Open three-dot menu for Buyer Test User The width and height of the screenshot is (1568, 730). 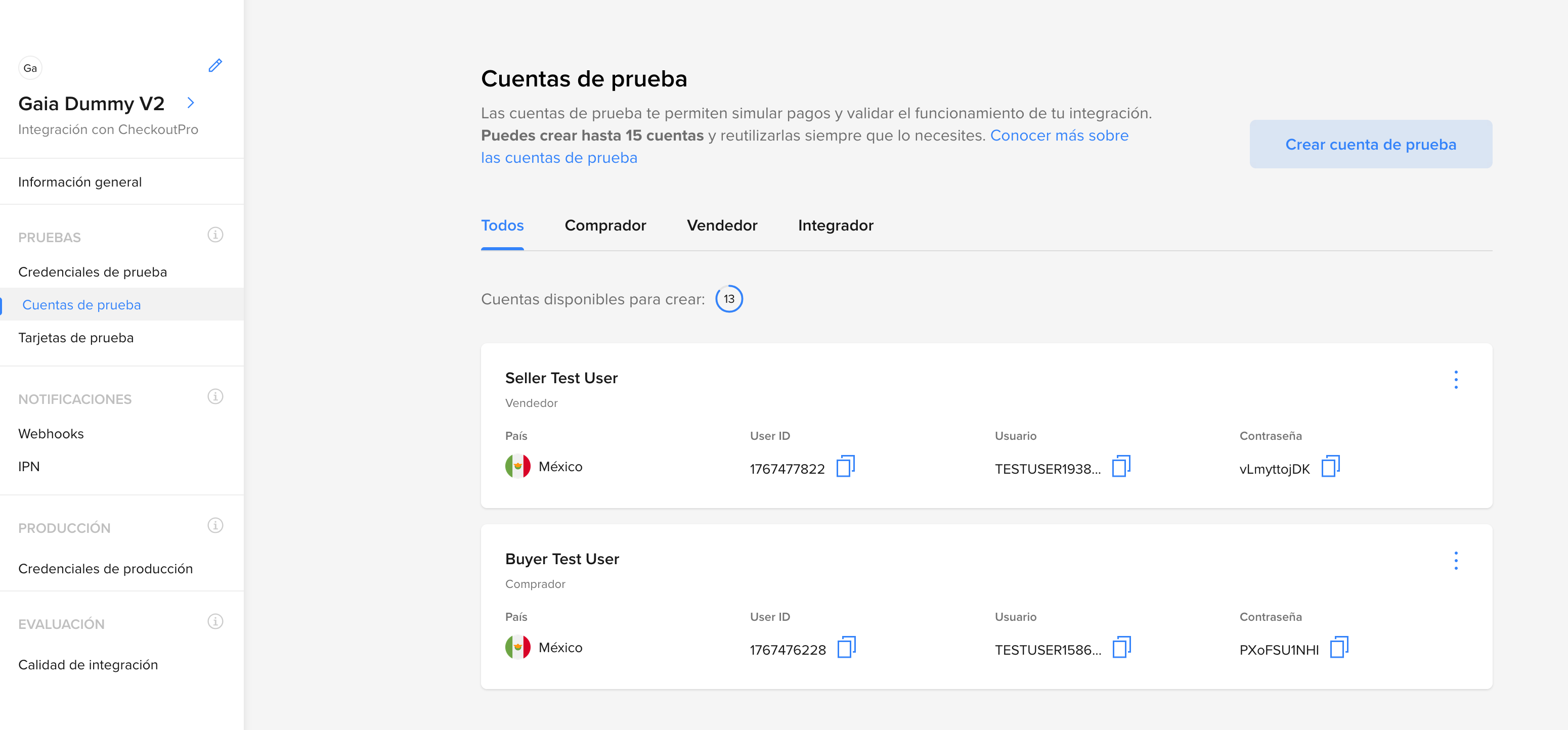(x=1455, y=561)
